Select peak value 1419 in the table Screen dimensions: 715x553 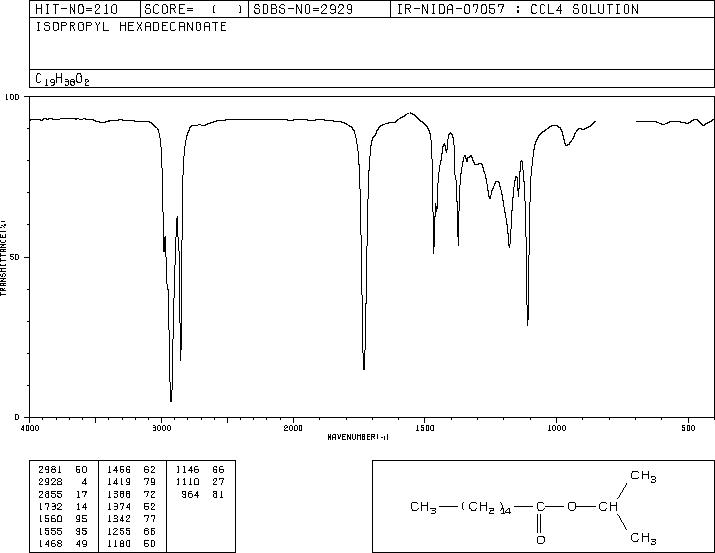pyautogui.click(x=119, y=482)
